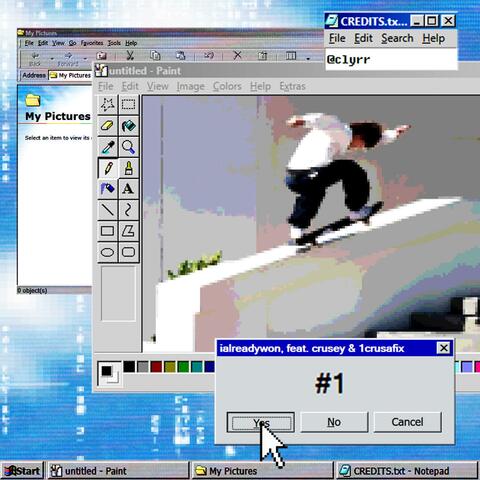Choose the Fill With Color bucket tool

pyautogui.click(x=129, y=126)
